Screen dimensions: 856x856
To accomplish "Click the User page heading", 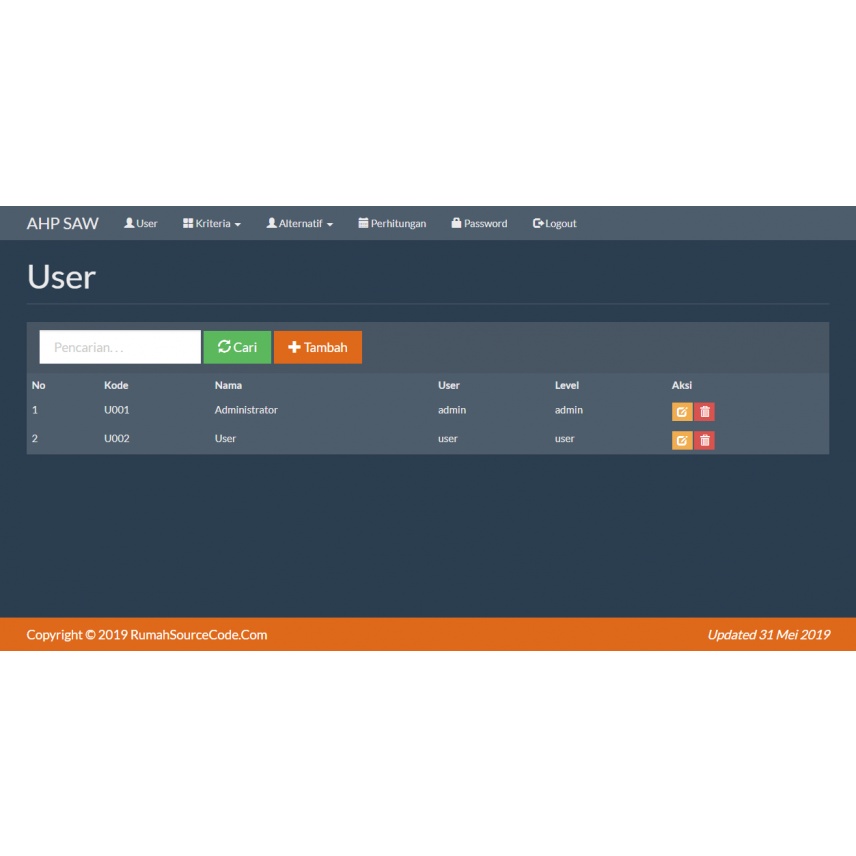I will (62, 277).
